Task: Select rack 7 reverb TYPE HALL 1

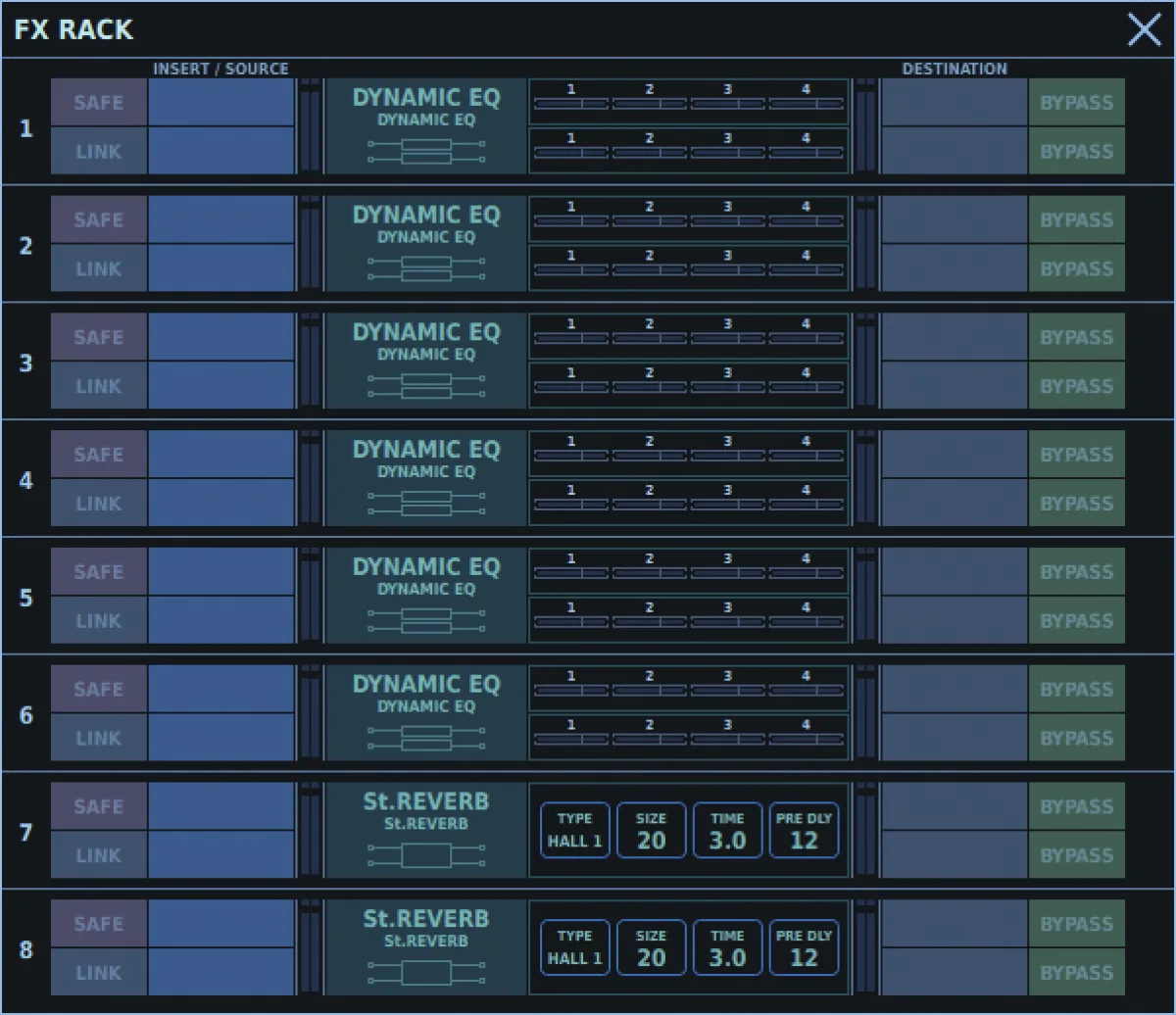Action: (x=574, y=830)
